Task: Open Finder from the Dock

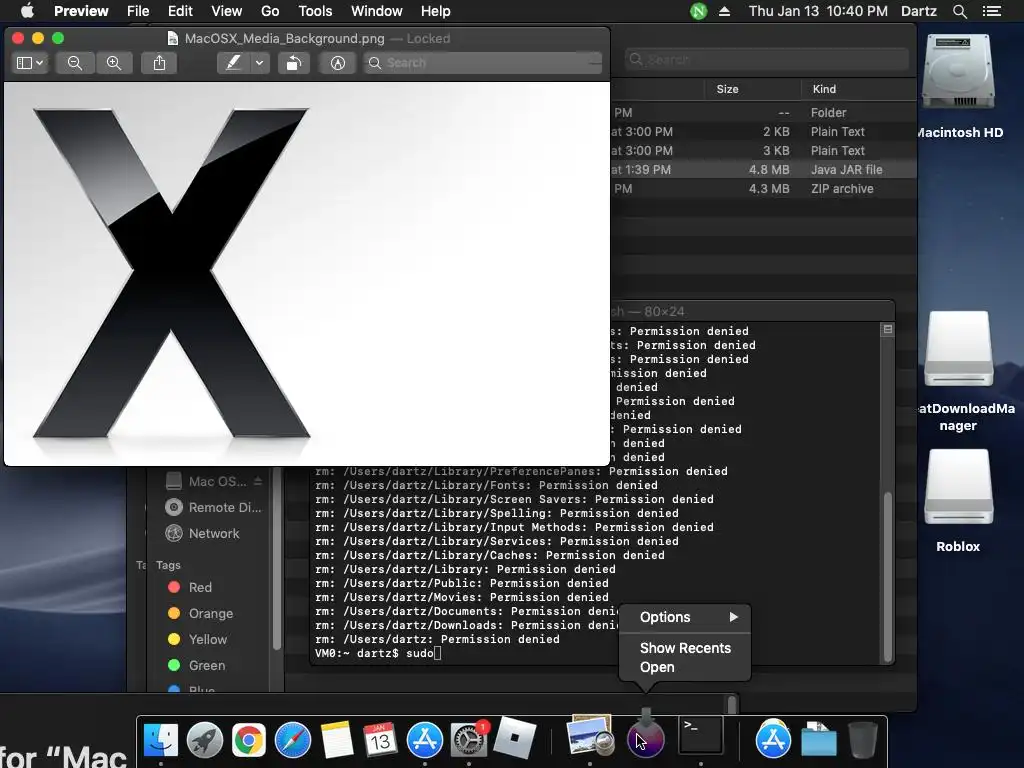Action: (161, 740)
